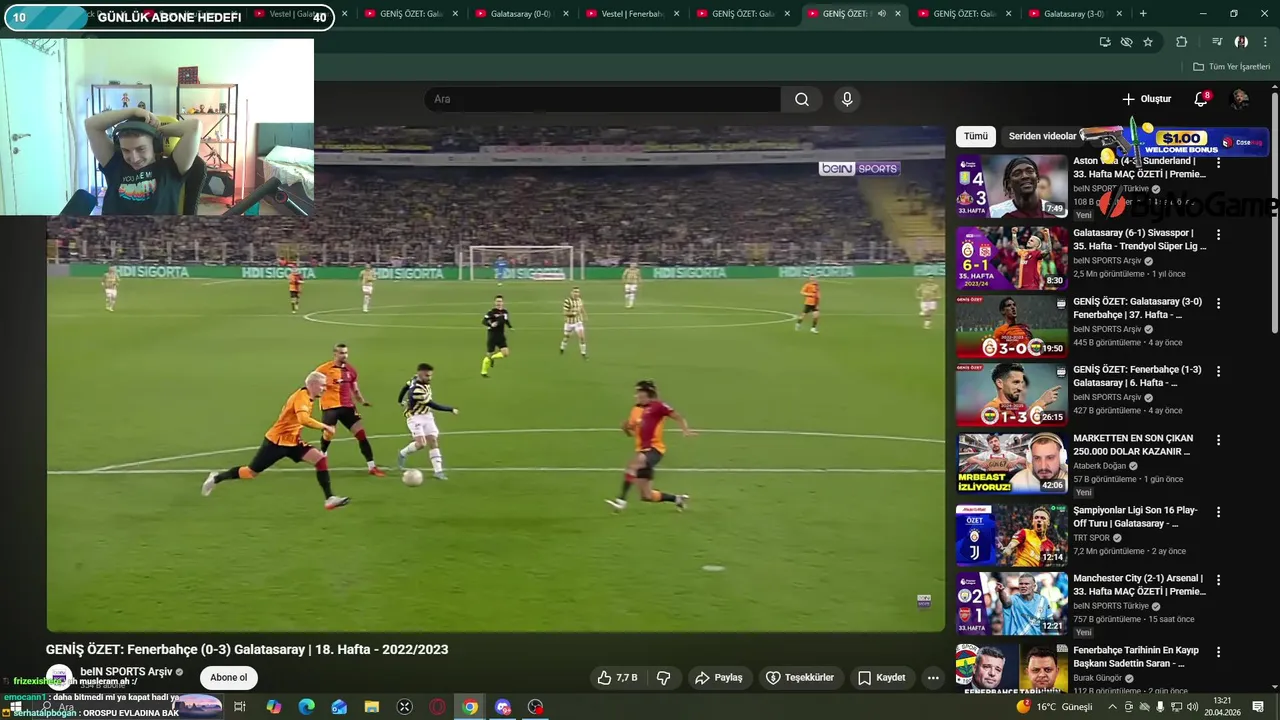Screen dimensions: 1280x720
Task: Open more actions ellipsis below video
Action: coord(933,678)
